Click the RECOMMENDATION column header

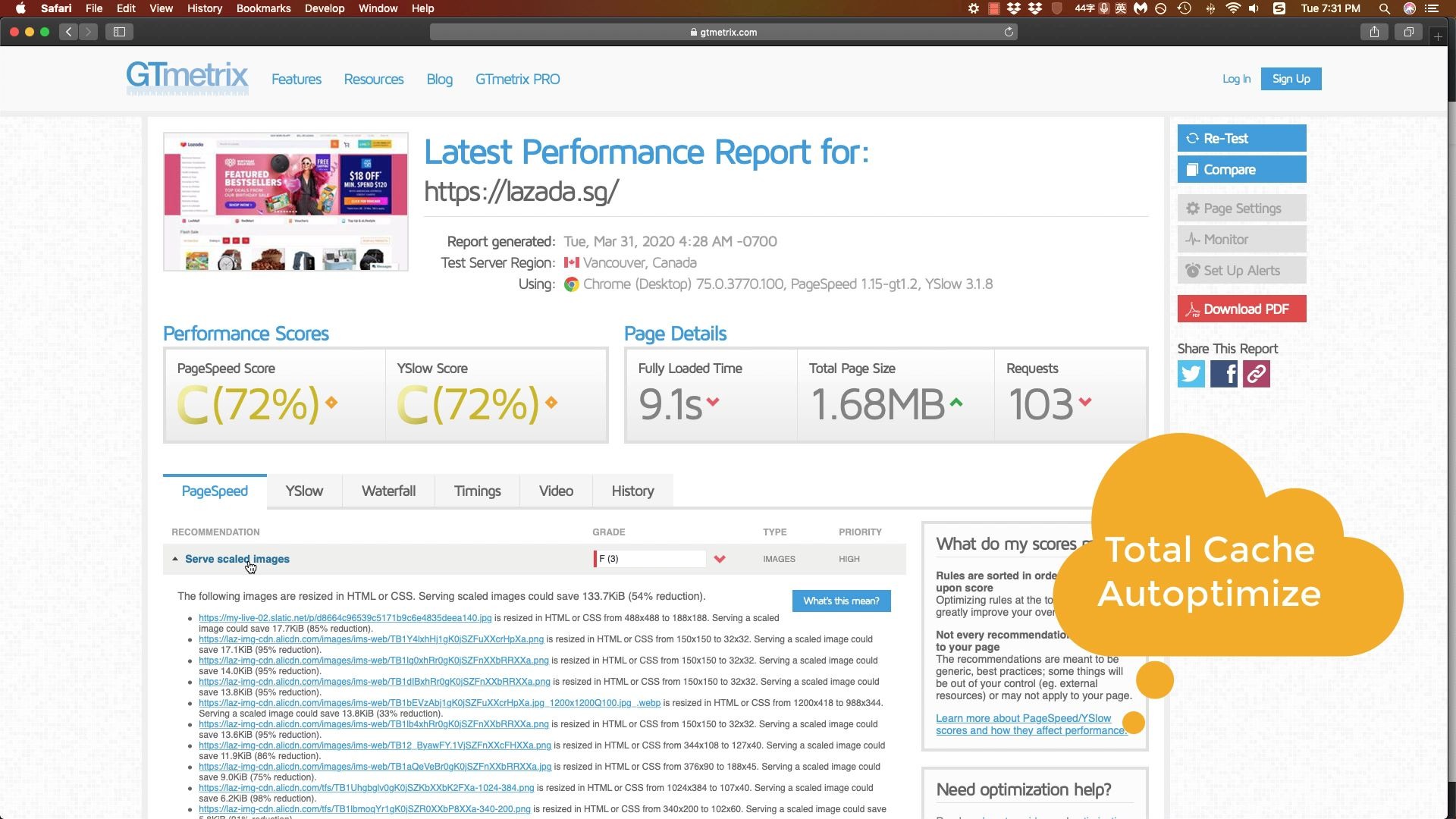215,532
